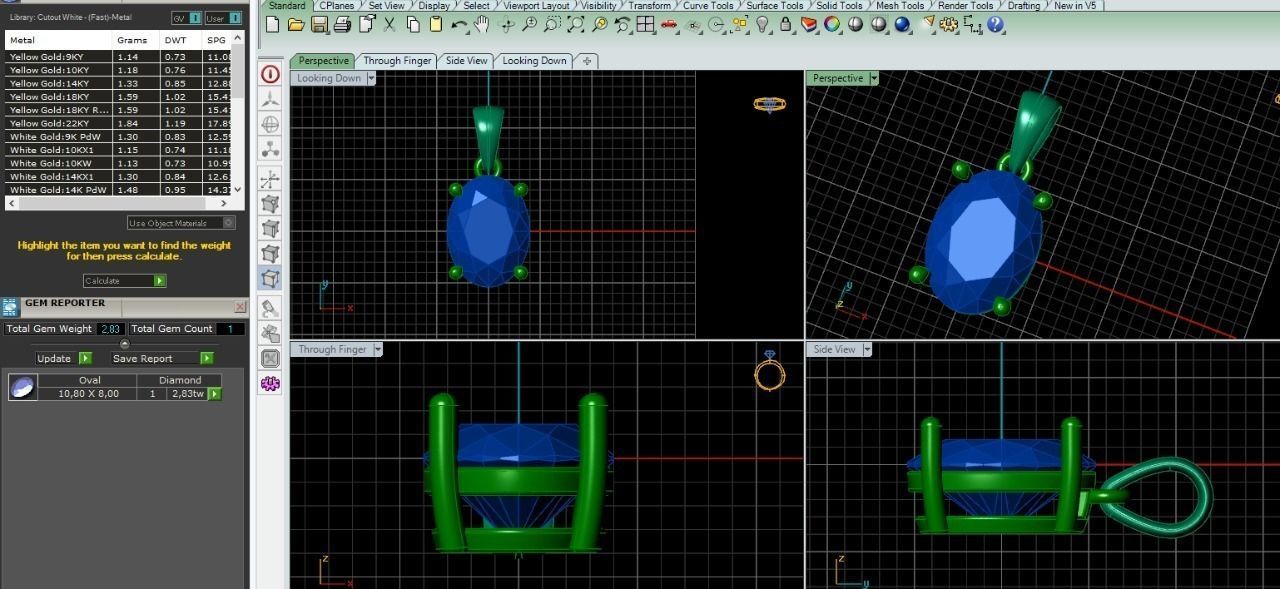Activate the Rotate View icon
Viewport: 1280px width, 589px height.
tap(506, 25)
